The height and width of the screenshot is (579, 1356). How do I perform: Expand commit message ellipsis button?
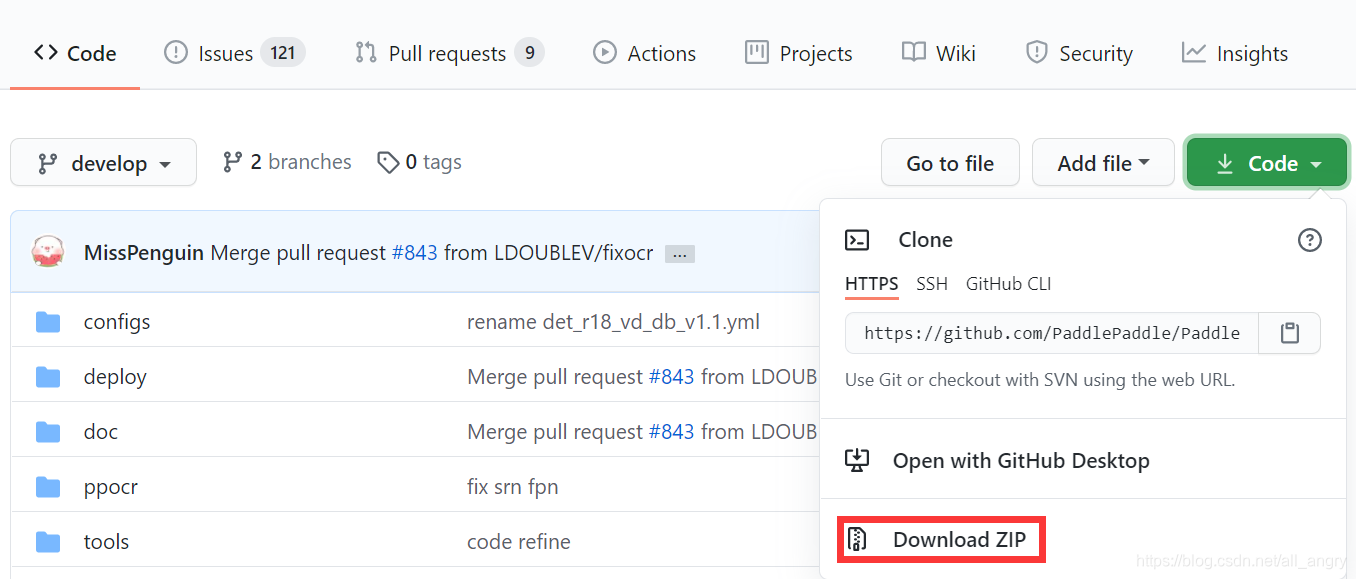pyautogui.click(x=680, y=254)
